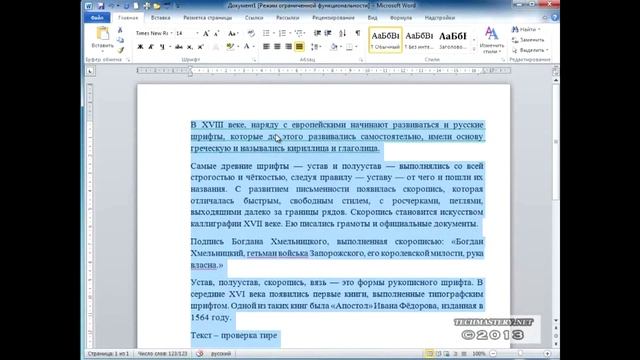
Task: Click the open folder icon in quick access toolbar
Action: click(157, 6)
